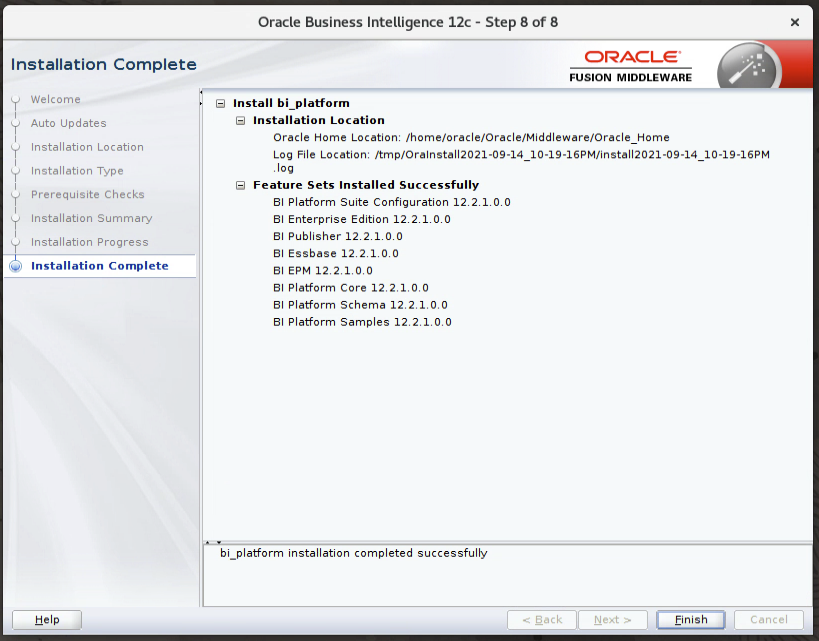Click the message pane split collapse arrows
This screenshot has width=819, height=641.
pyautogui.click(x=213, y=542)
